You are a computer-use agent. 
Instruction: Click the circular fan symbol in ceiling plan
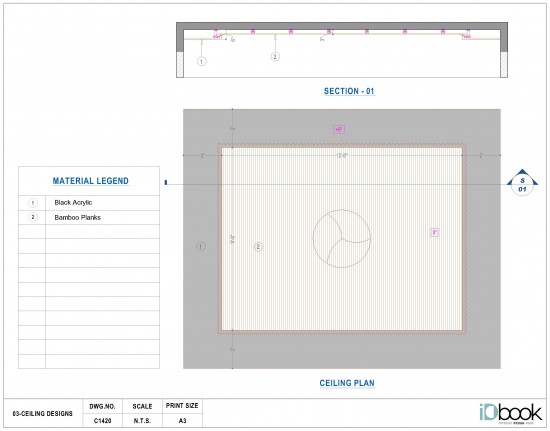tap(342, 239)
